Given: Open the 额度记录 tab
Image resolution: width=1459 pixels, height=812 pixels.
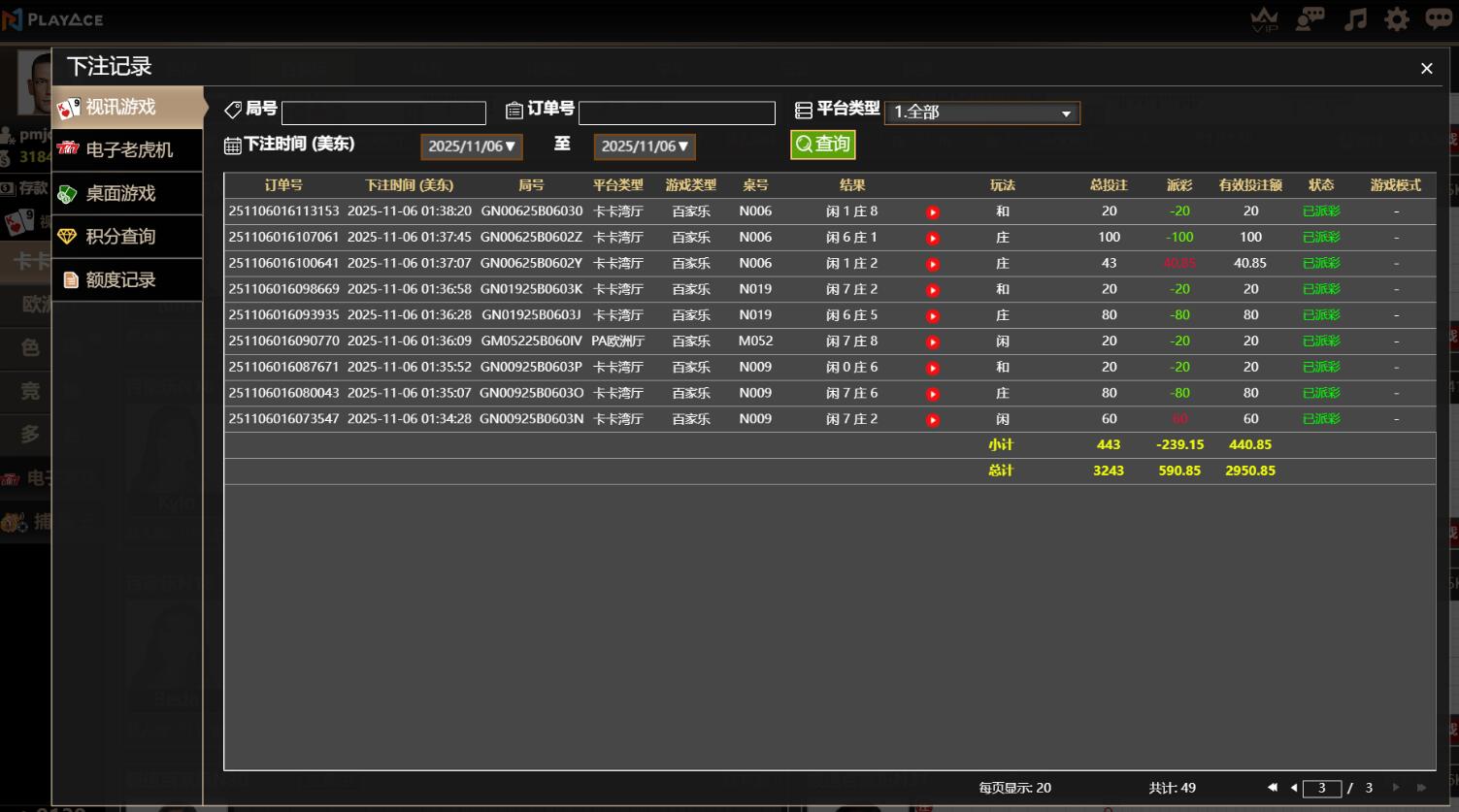Looking at the screenshot, I should pos(128,280).
